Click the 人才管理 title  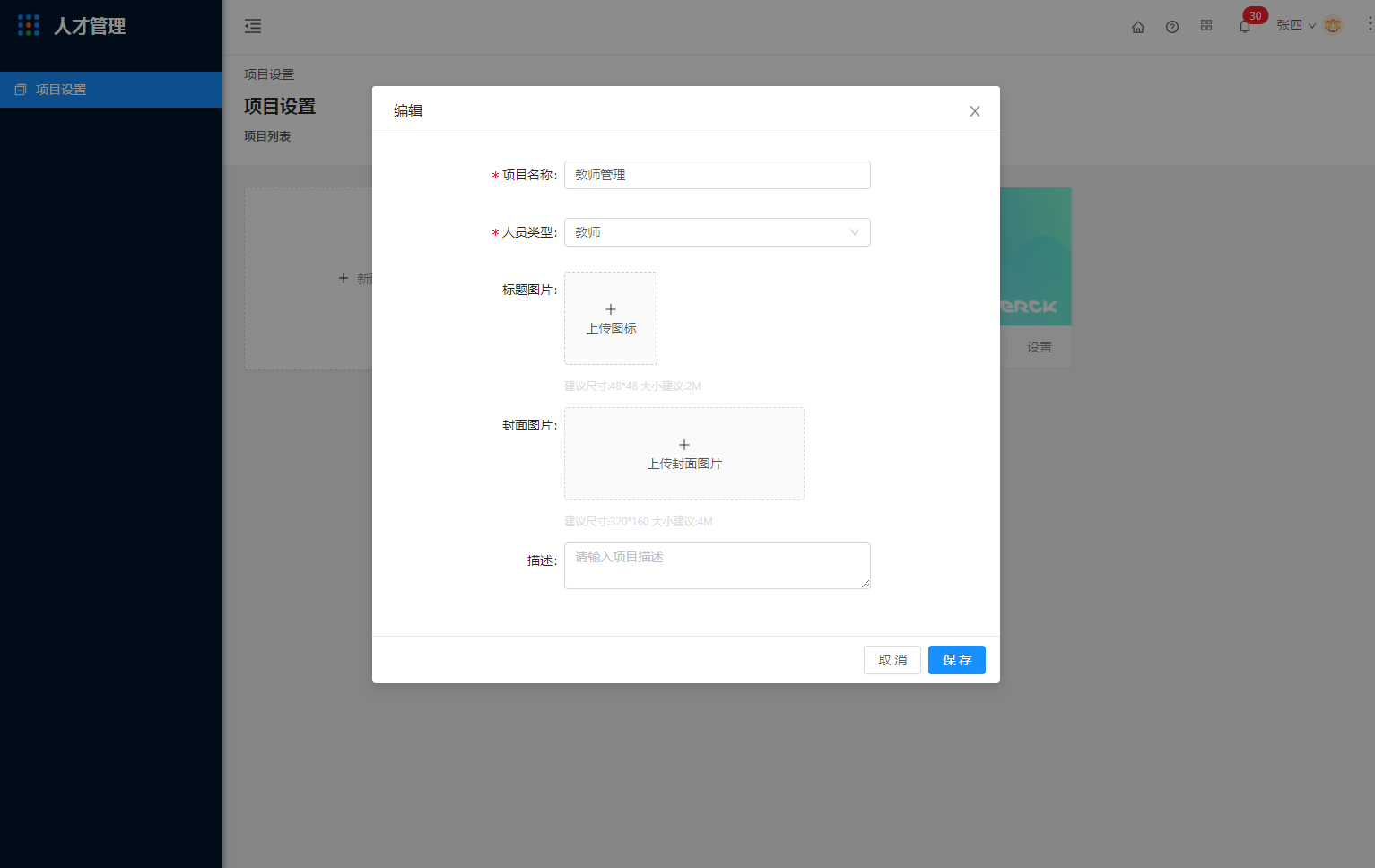click(90, 26)
